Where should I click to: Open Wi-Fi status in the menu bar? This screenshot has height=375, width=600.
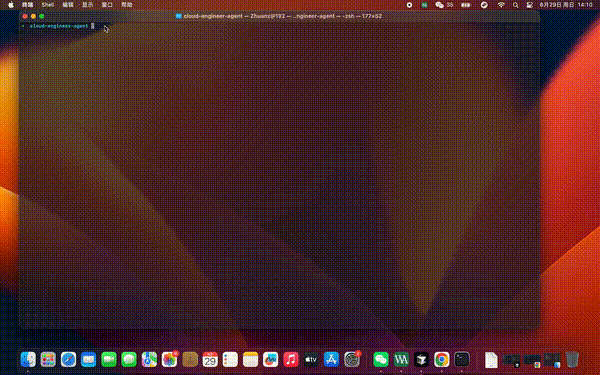(501, 5)
